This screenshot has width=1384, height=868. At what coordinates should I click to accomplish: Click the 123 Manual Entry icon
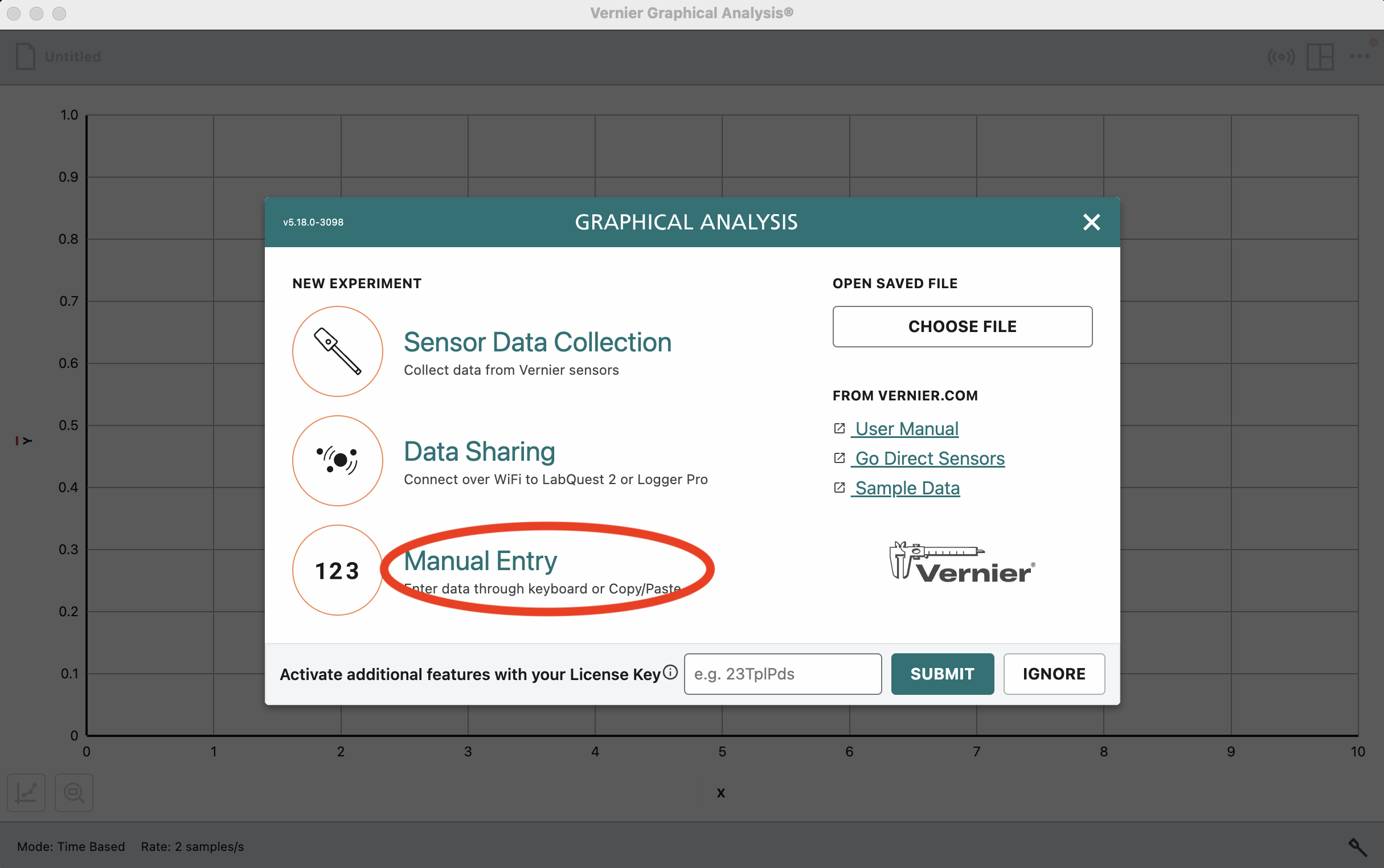[x=338, y=570]
